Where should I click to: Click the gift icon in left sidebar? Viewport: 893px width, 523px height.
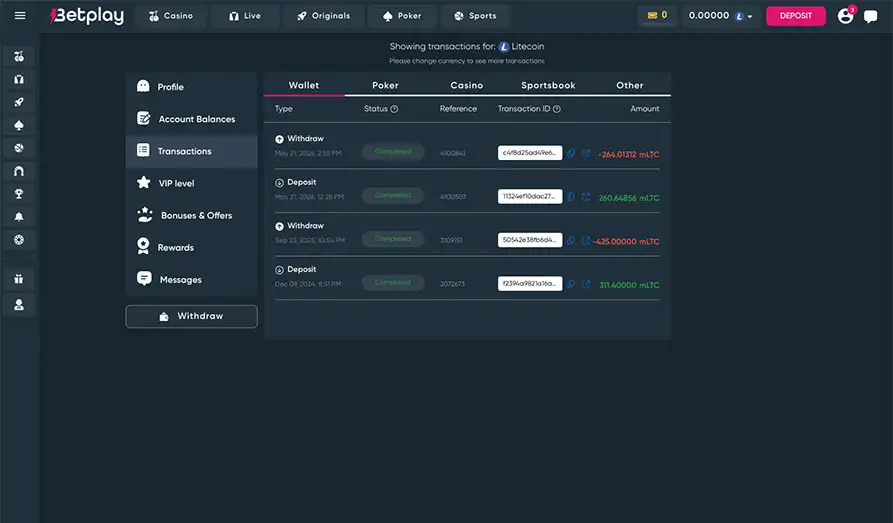19,279
